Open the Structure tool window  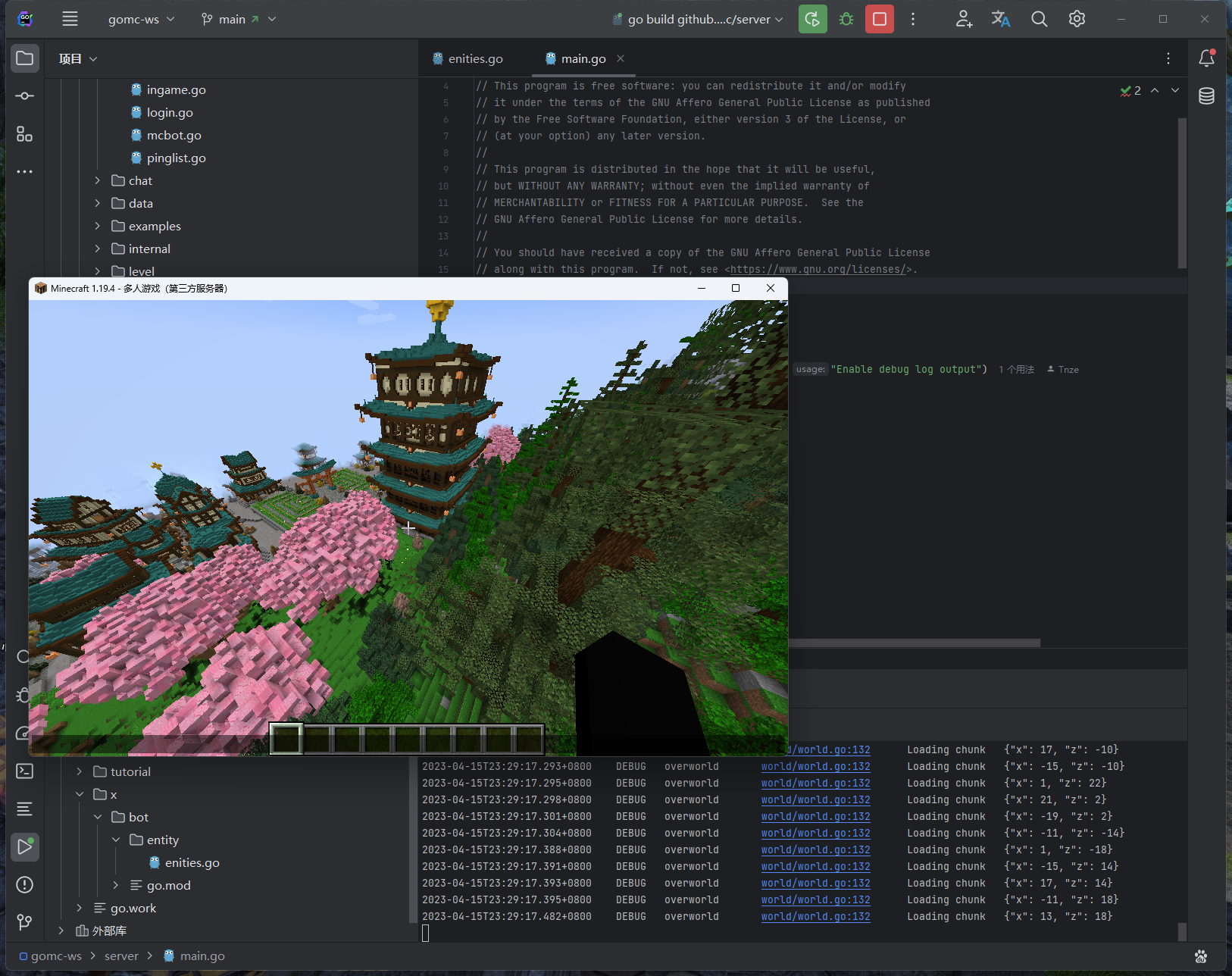25,134
